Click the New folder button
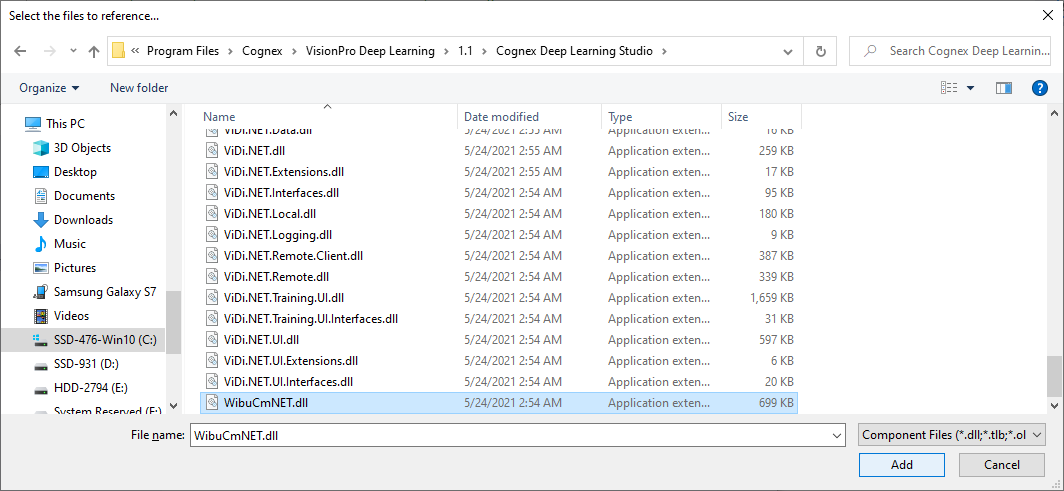Screen dimensions: 1064x491 click(139, 88)
